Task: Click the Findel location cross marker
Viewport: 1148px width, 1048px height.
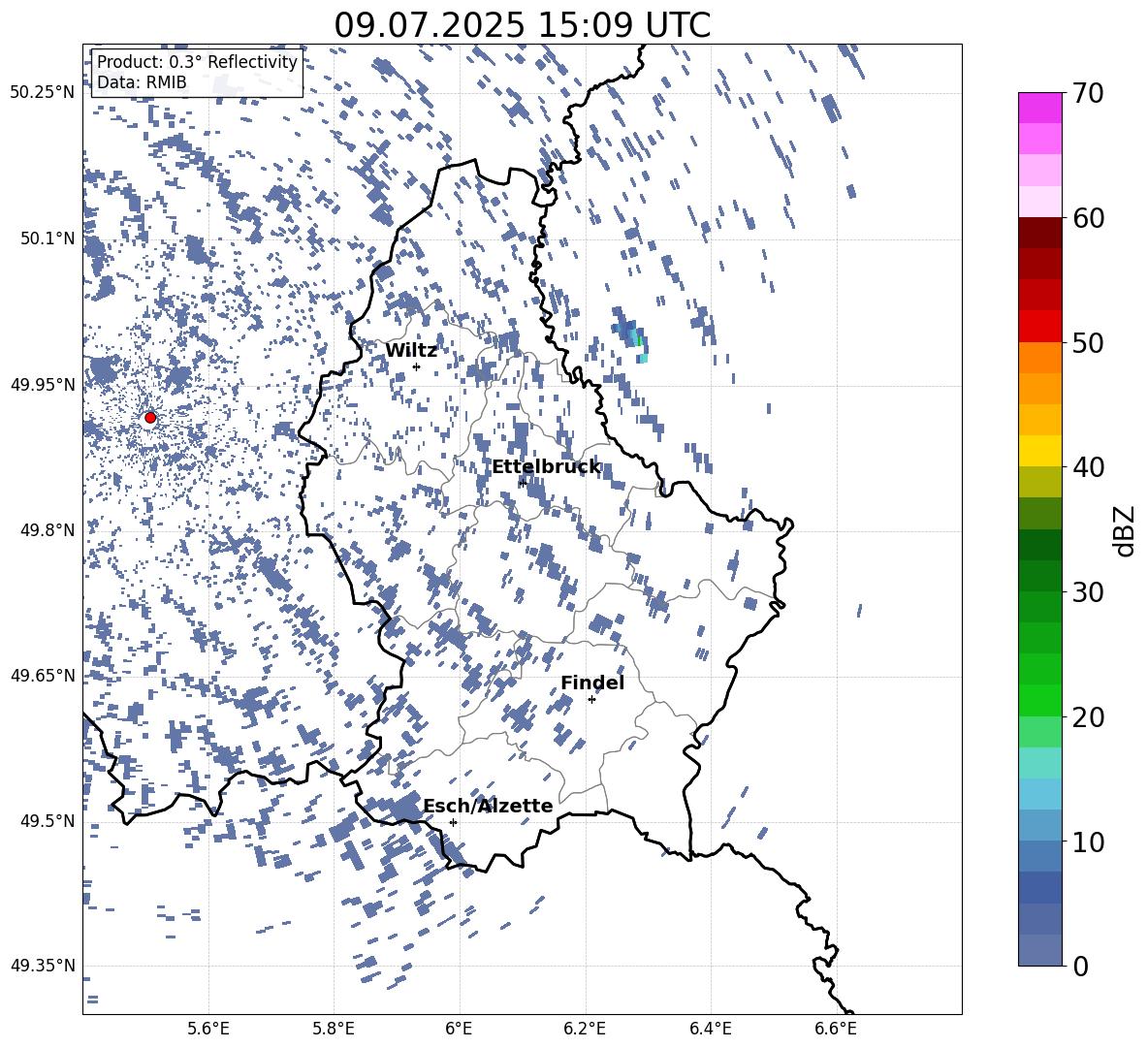Action: 591,700
